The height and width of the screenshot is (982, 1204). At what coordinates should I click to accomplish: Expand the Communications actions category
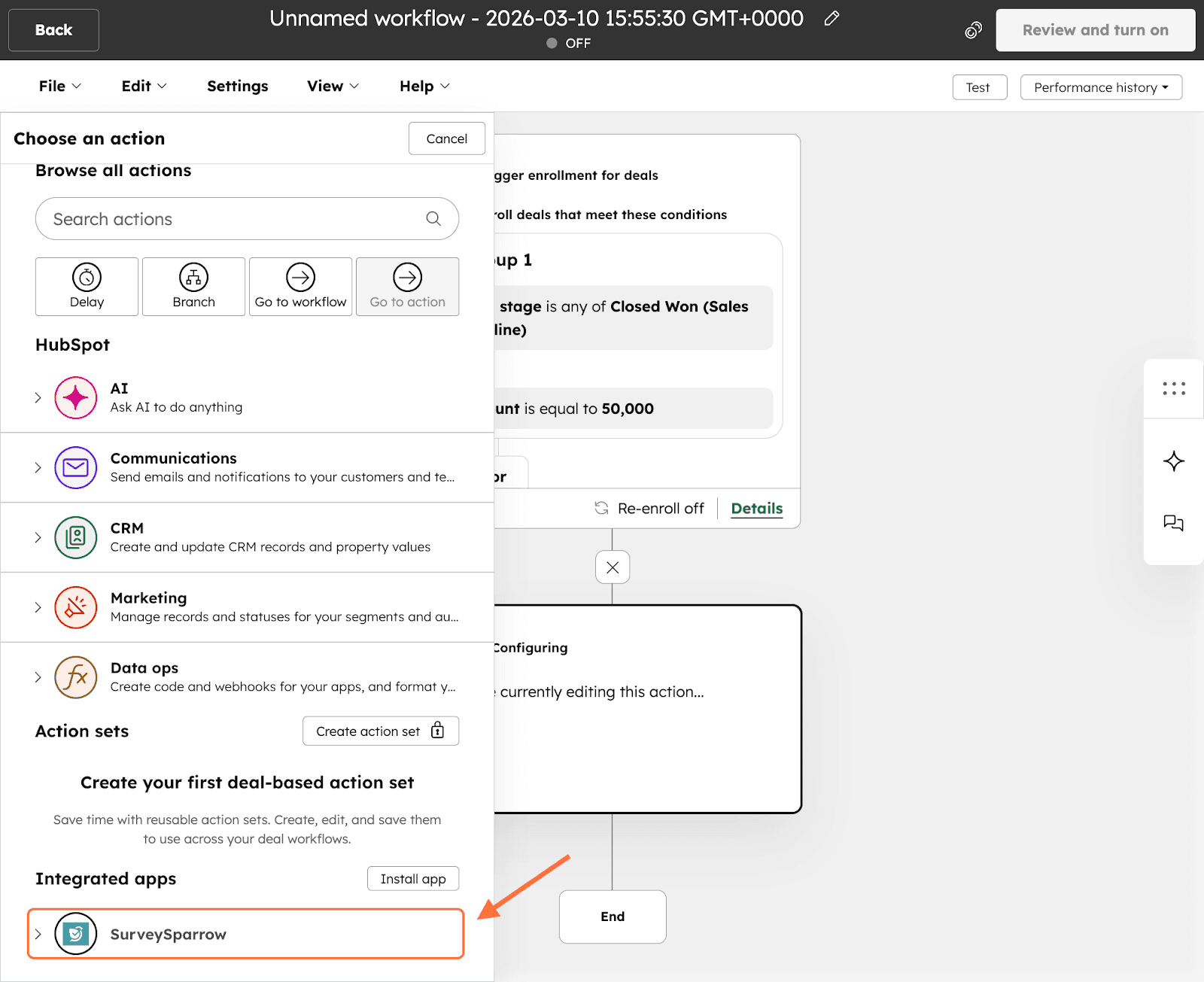tap(38, 467)
